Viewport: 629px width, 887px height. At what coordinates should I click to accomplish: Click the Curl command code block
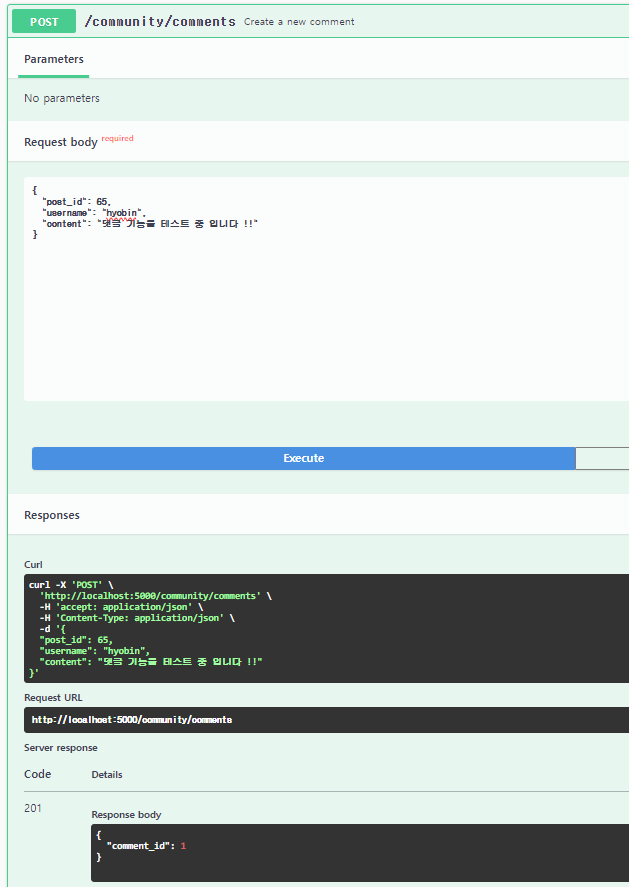(x=326, y=628)
